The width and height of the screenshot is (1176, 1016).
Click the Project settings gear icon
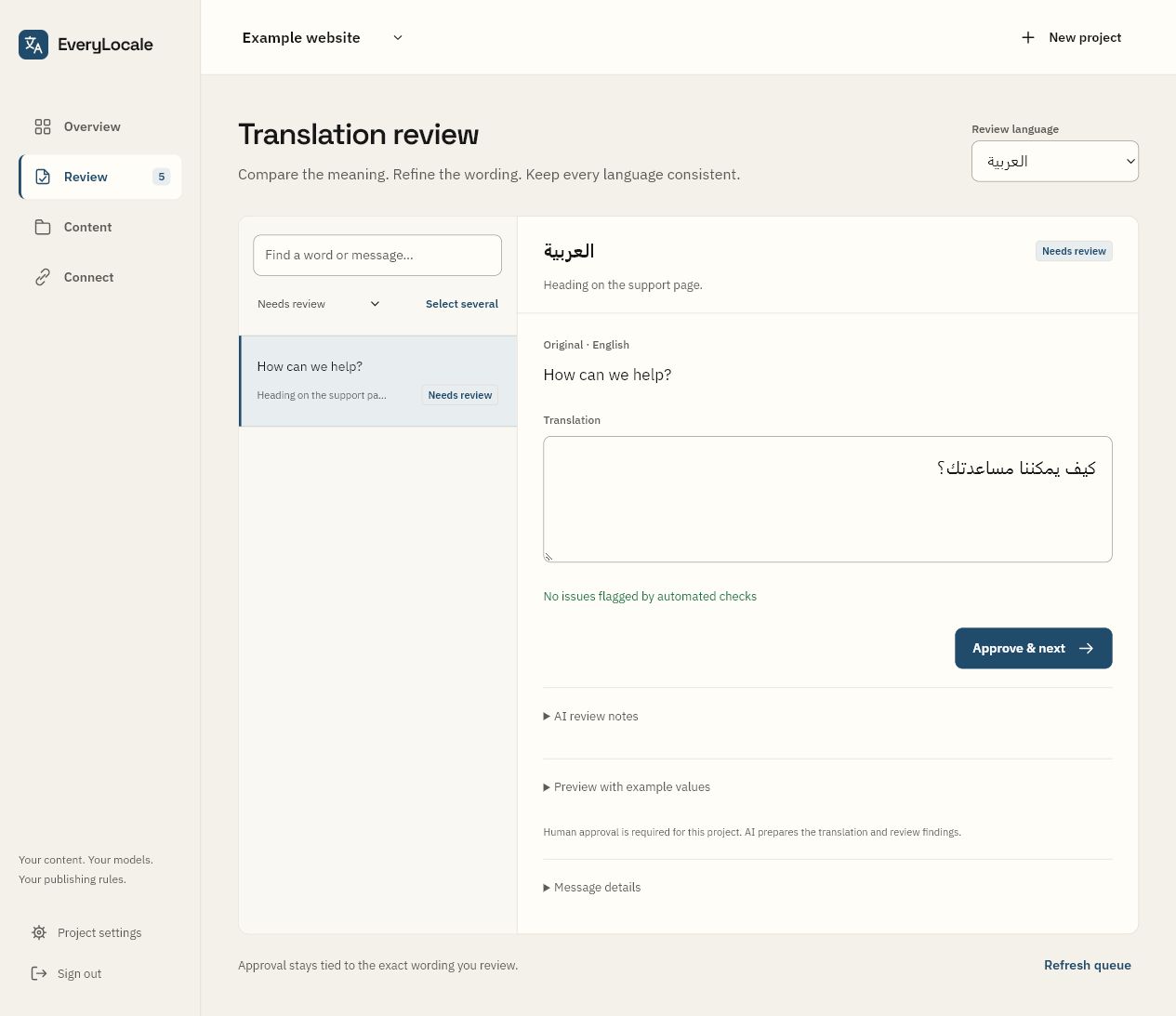[39, 932]
